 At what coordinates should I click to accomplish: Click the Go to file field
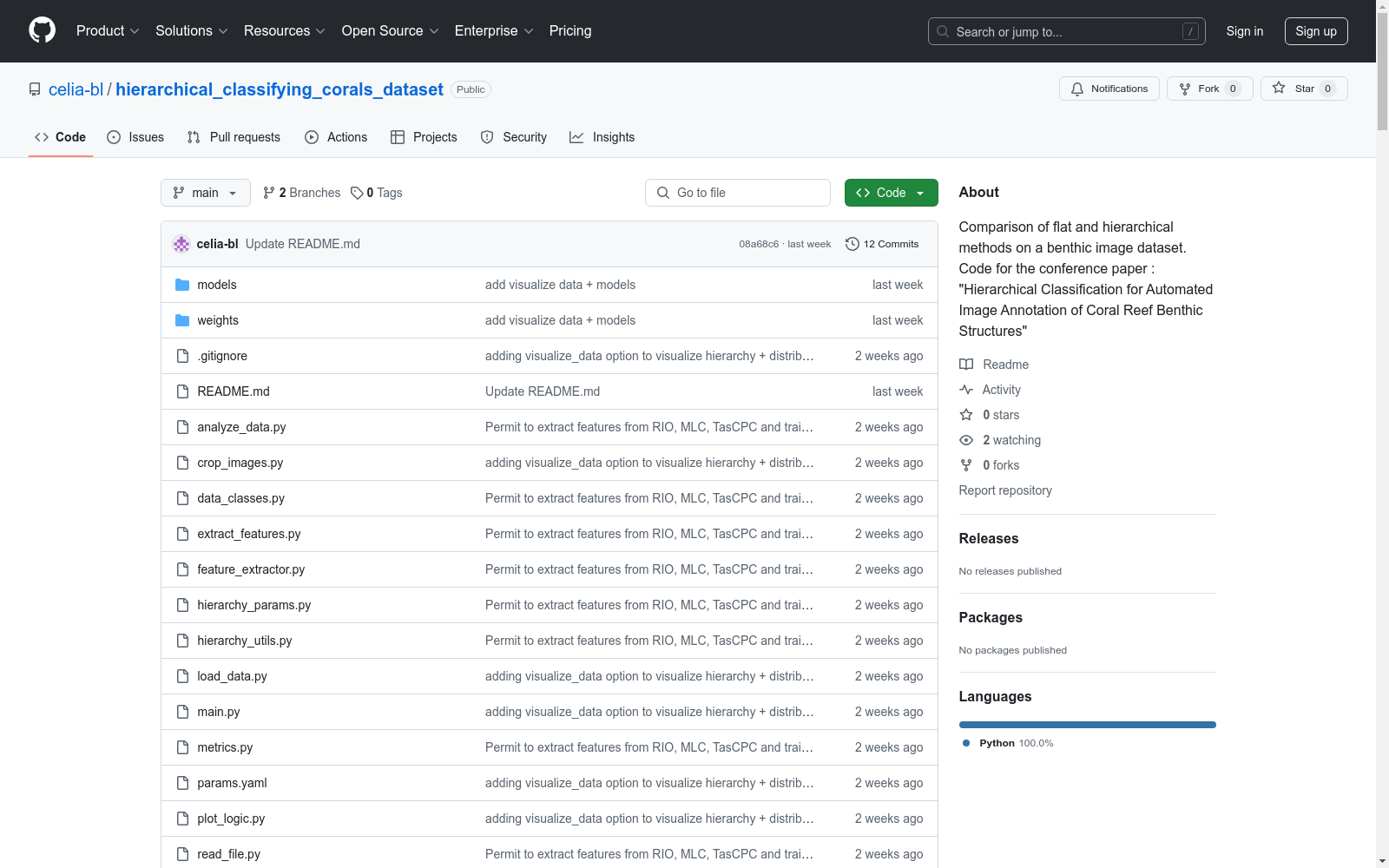coord(738,193)
